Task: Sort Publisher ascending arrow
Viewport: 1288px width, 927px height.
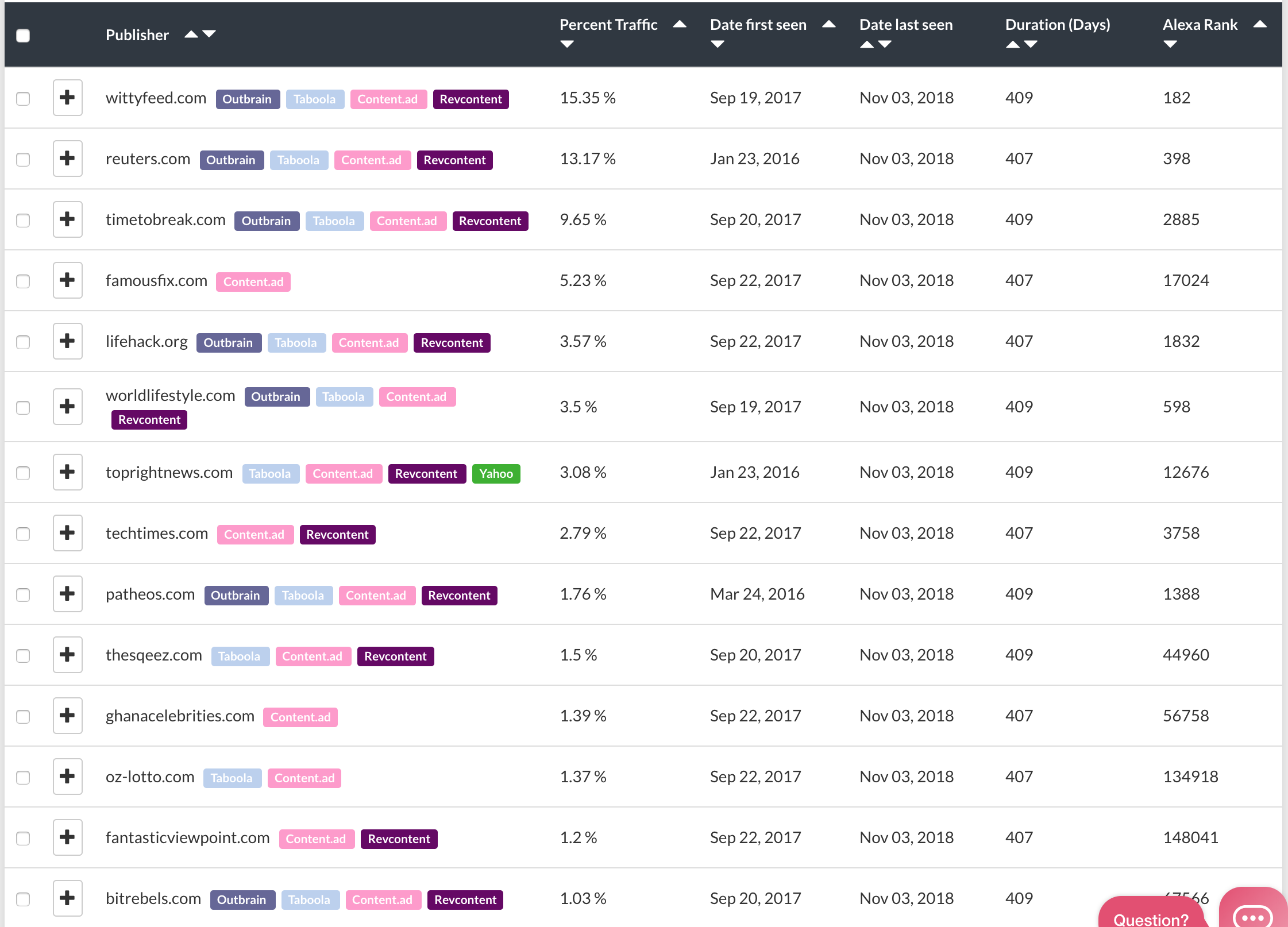Action: (191, 34)
